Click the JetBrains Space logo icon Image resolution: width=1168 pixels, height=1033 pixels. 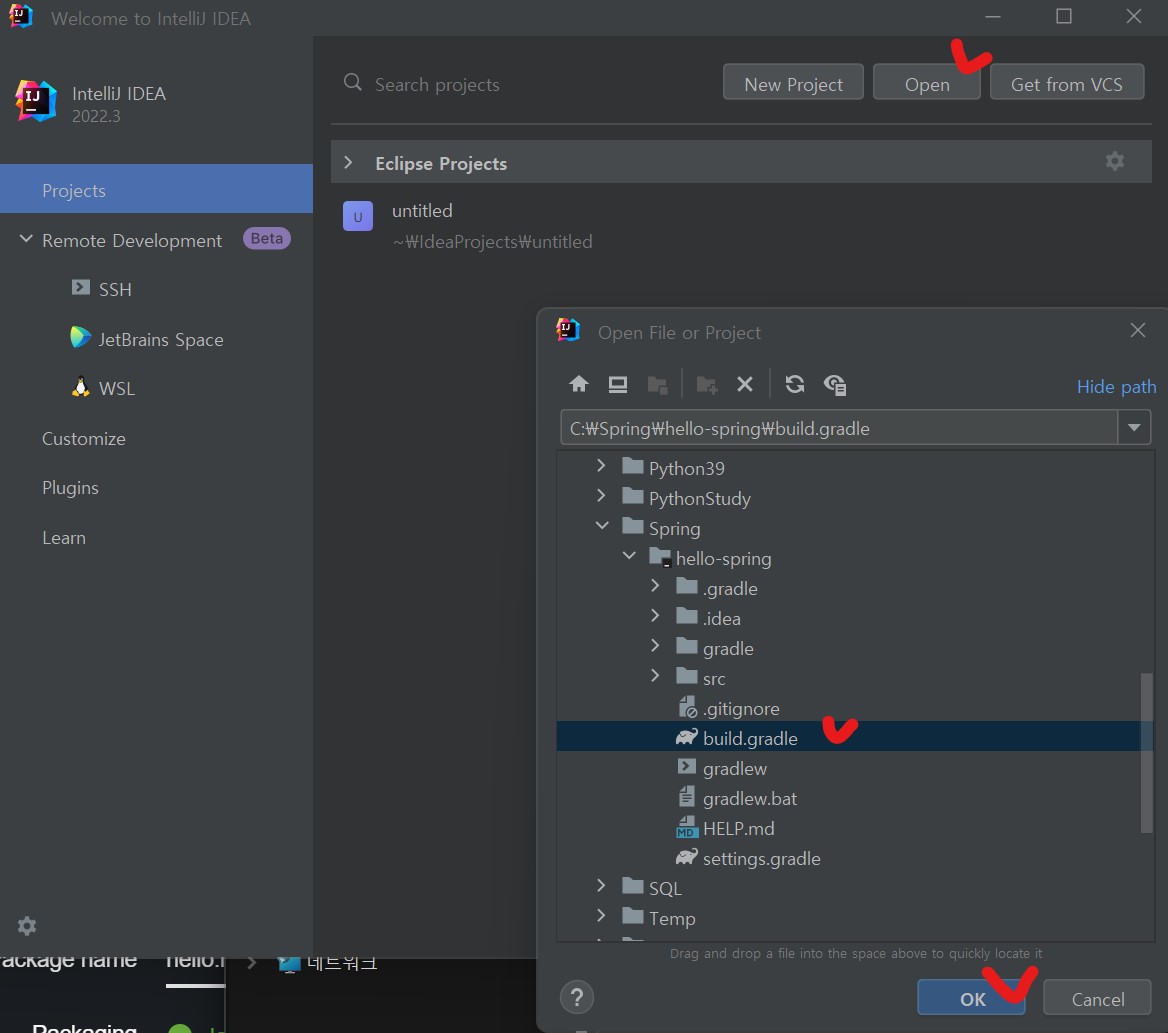pyautogui.click(x=80, y=337)
